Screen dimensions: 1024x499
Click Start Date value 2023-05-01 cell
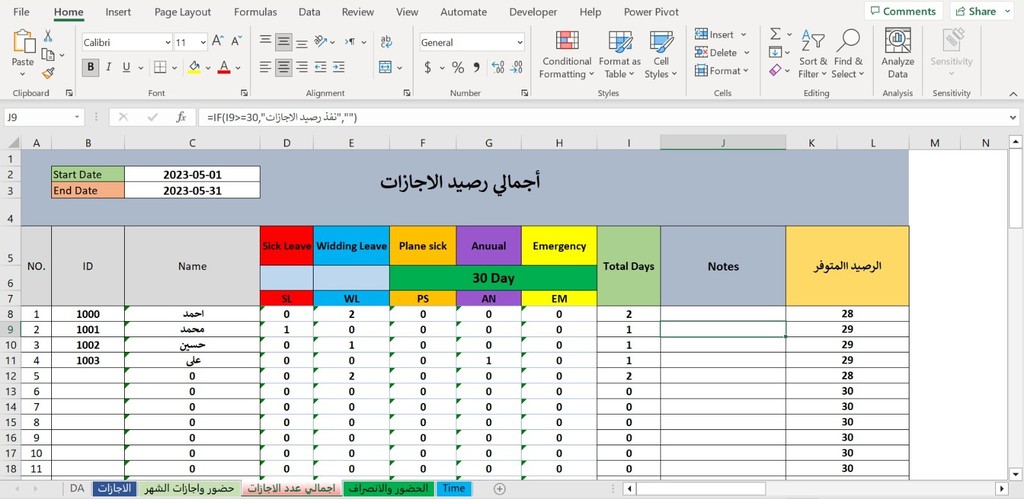click(x=192, y=174)
